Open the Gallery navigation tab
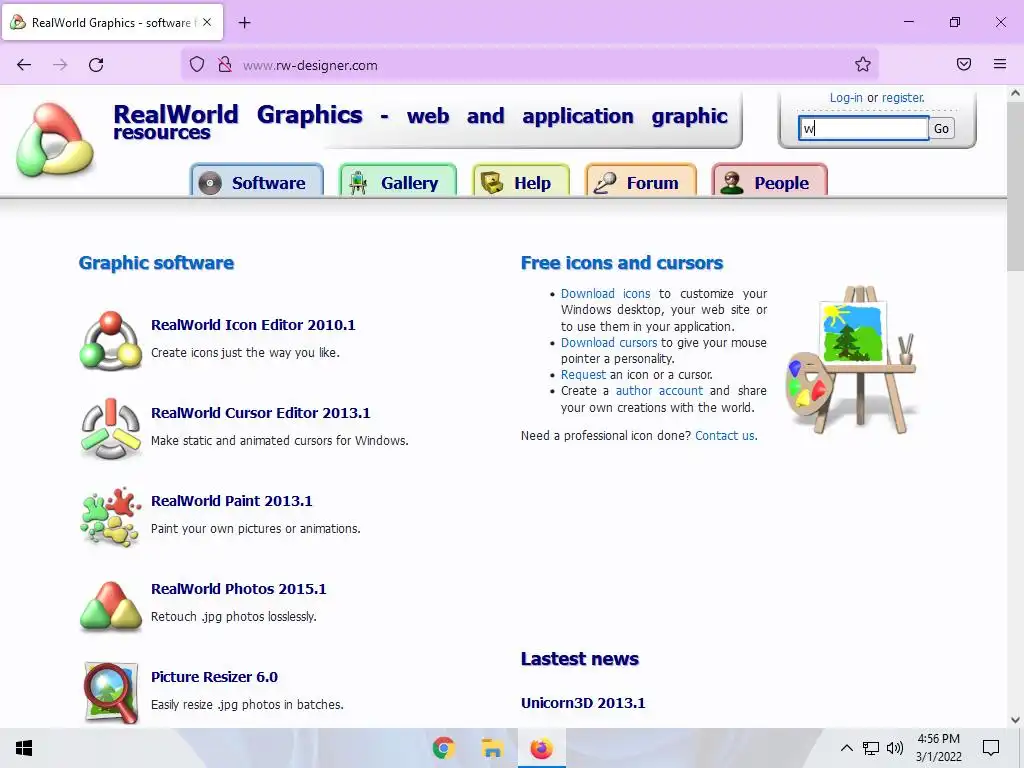The width and height of the screenshot is (1024, 768). tap(398, 181)
